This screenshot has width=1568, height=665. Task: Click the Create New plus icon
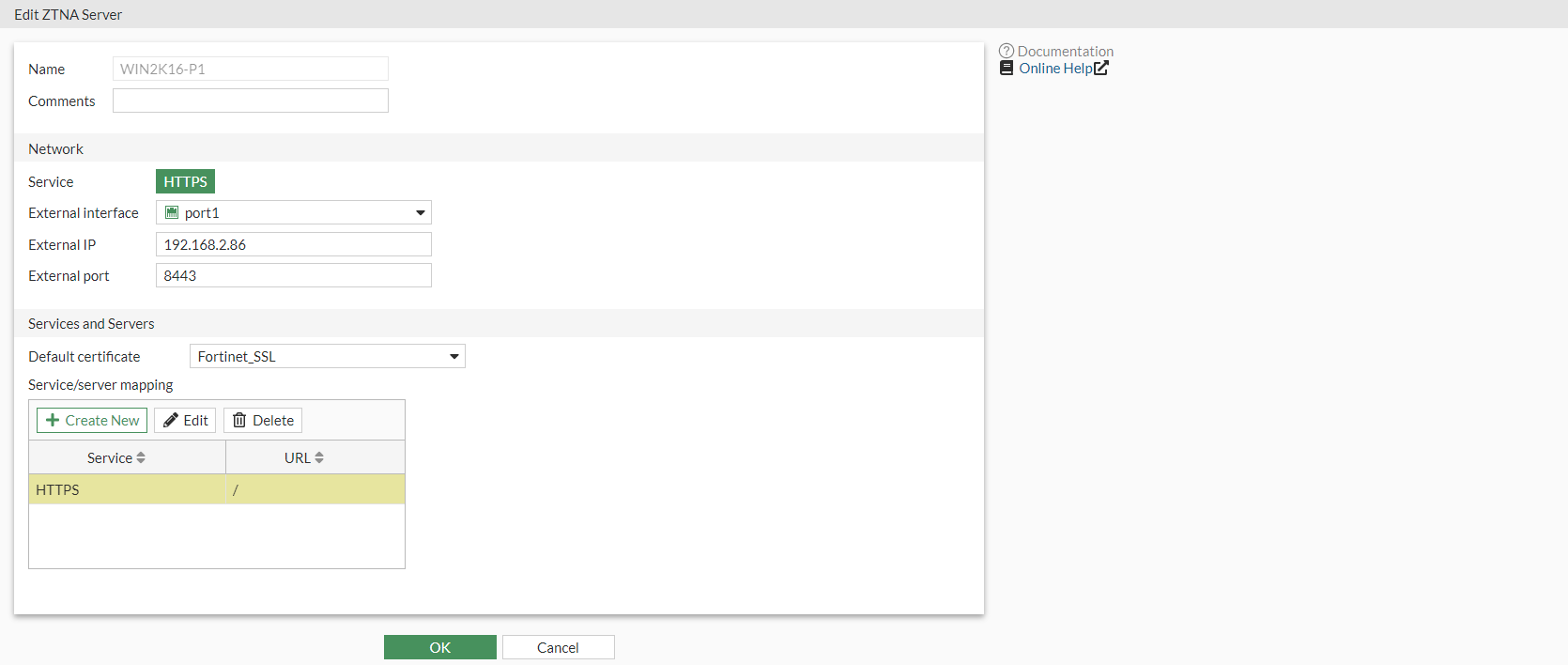pyautogui.click(x=53, y=421)
